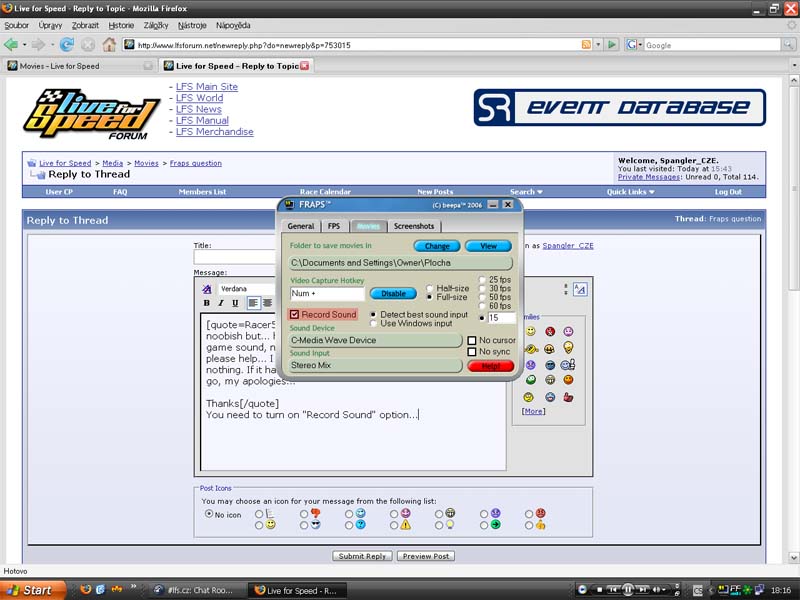Click the red Help button in FRAPS
800x600 pixels.
[x=490, y=366]
